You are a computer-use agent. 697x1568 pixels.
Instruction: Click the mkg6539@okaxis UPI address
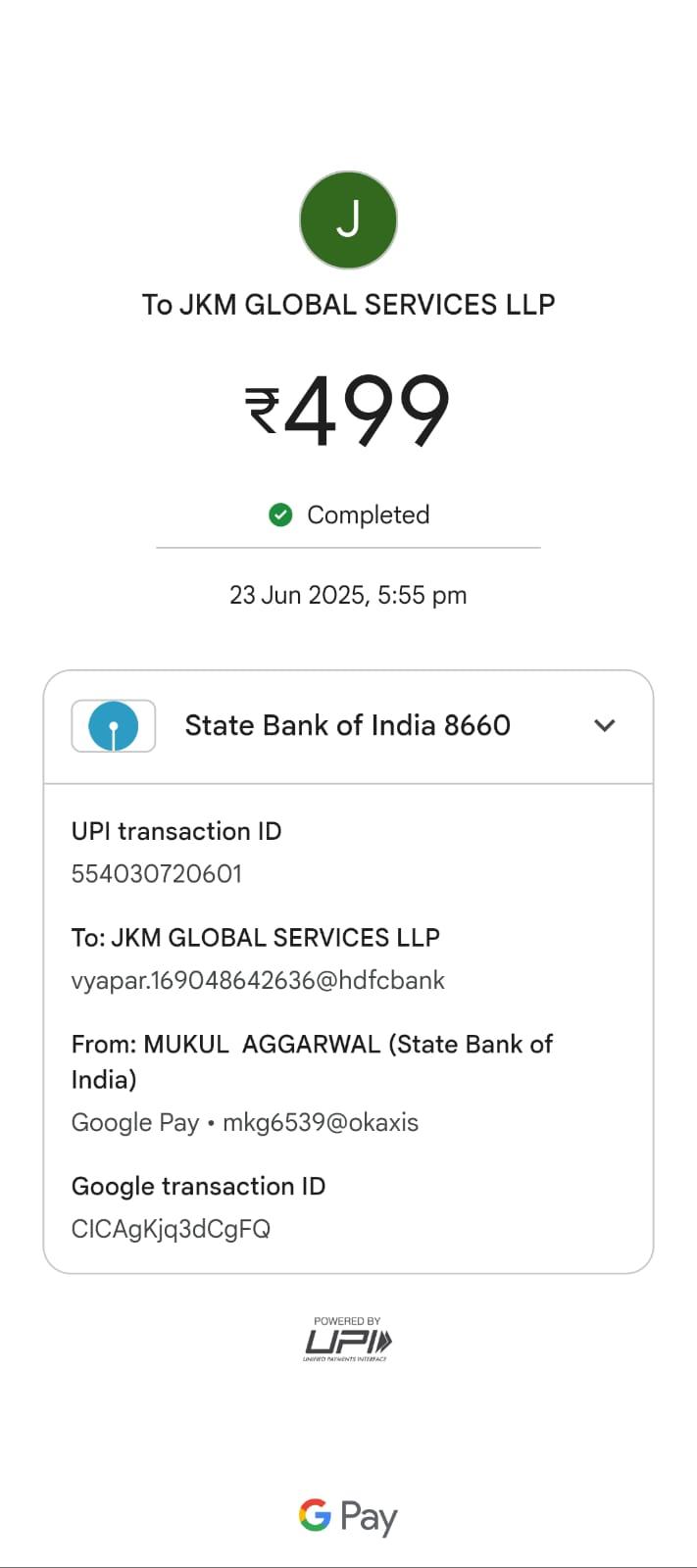point(321,1122)
